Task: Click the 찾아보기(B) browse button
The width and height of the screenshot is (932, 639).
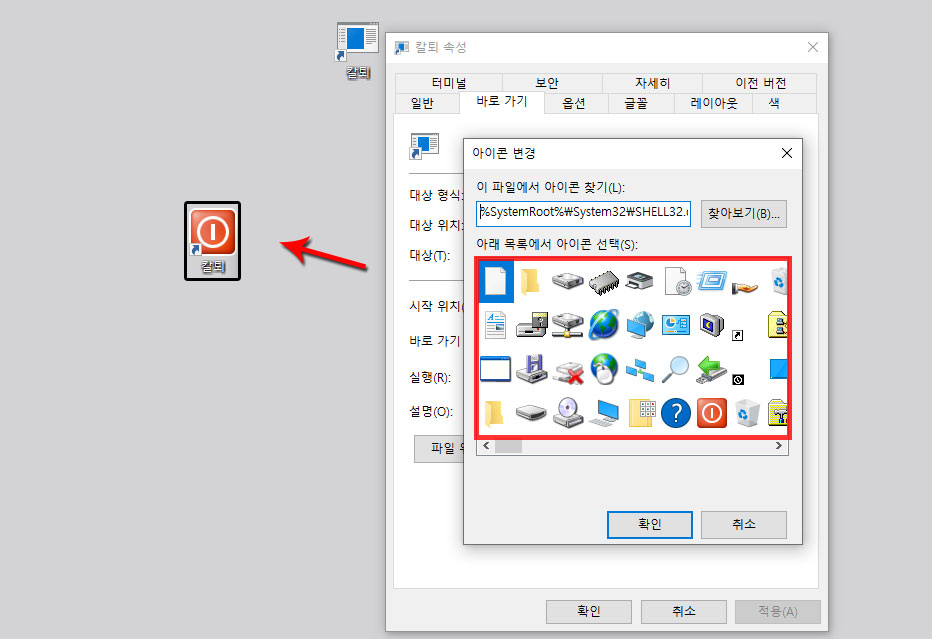Action: point(745,213)
